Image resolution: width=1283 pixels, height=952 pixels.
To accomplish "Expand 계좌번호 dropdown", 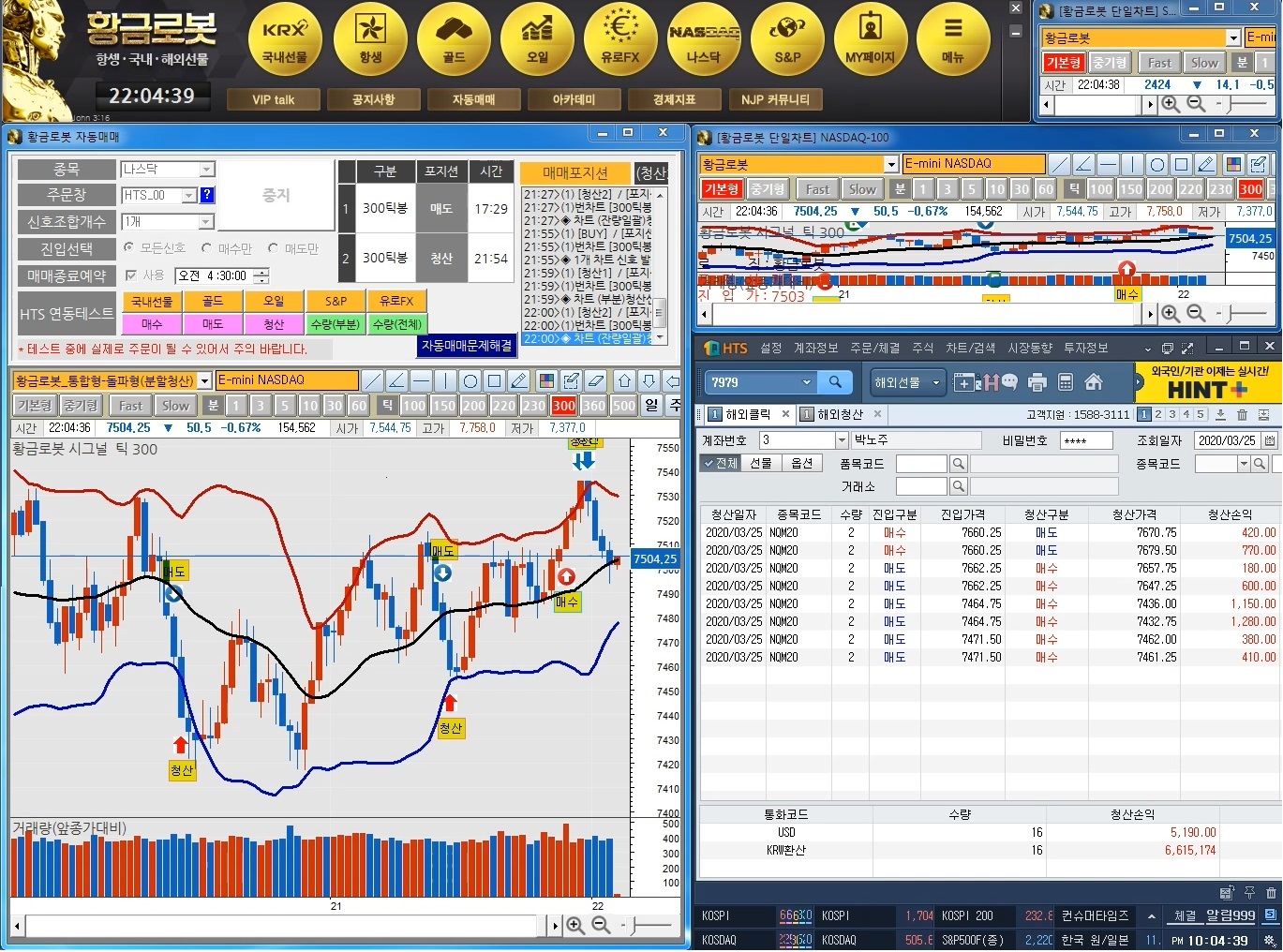I will tap(842, 440).
